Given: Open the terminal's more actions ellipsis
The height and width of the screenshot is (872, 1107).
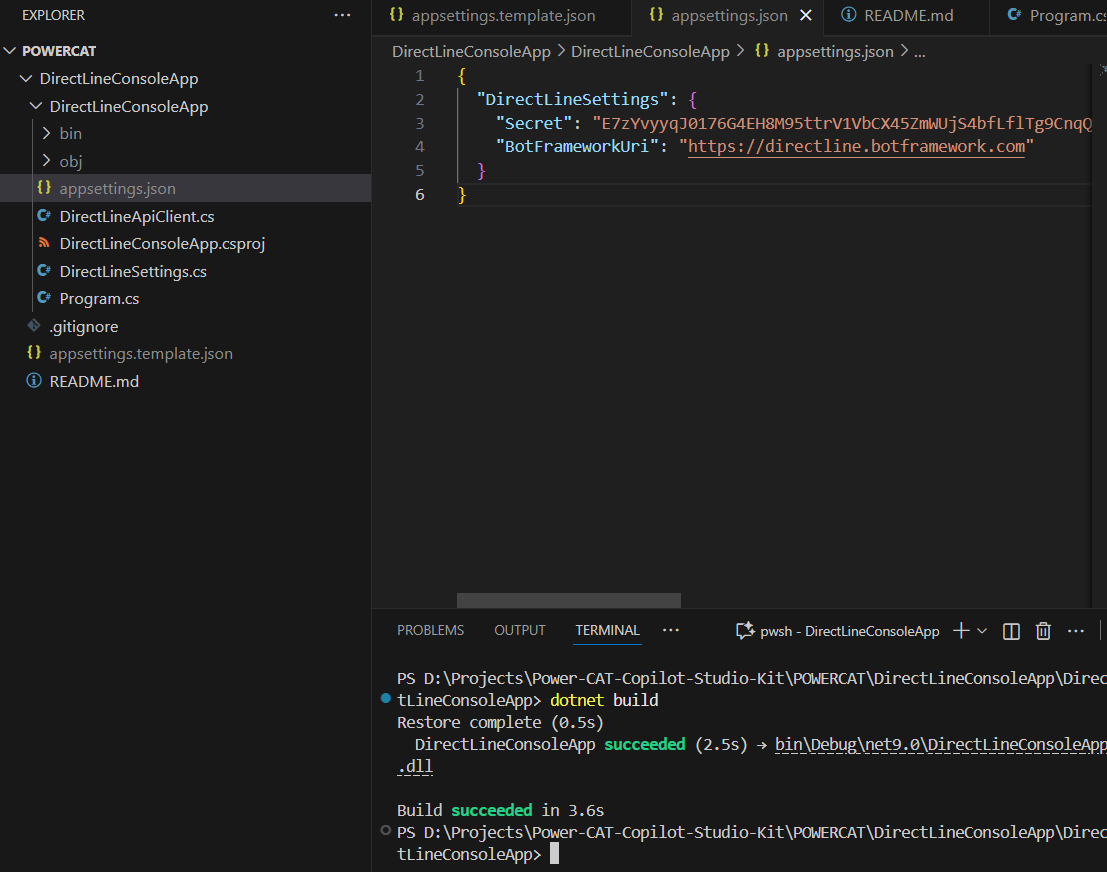Looking at the screenshot, I should click(1076, 630).
